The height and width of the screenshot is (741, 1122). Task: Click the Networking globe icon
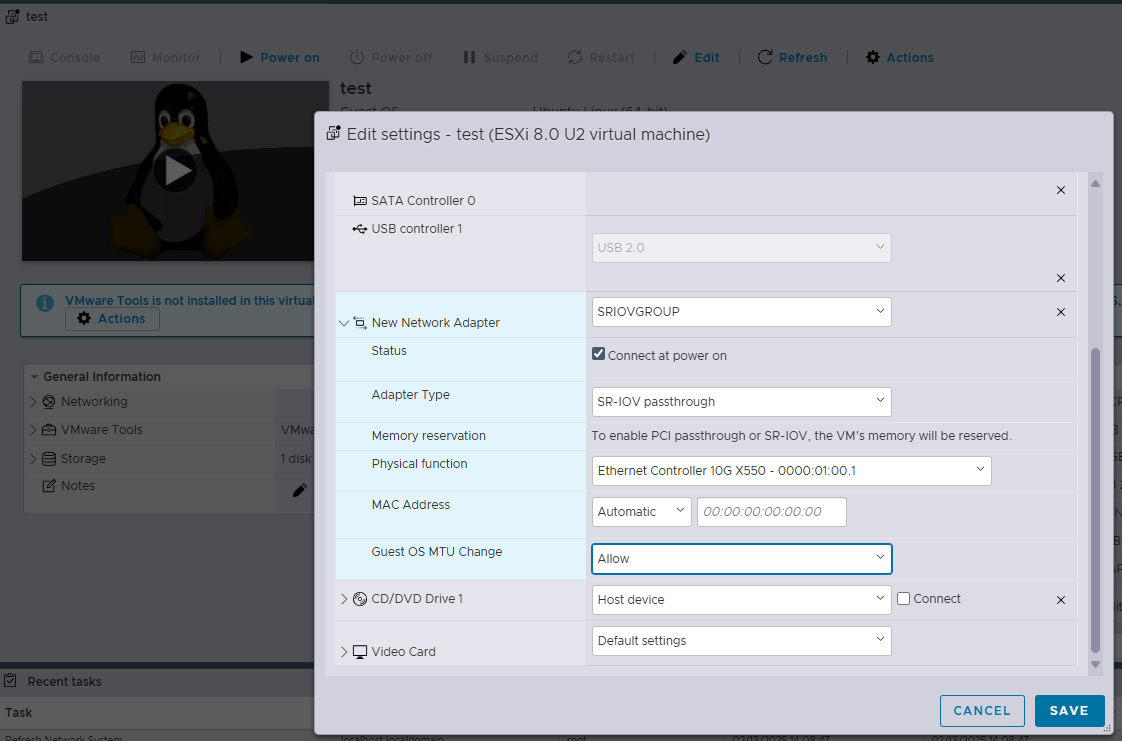point(49,402)
